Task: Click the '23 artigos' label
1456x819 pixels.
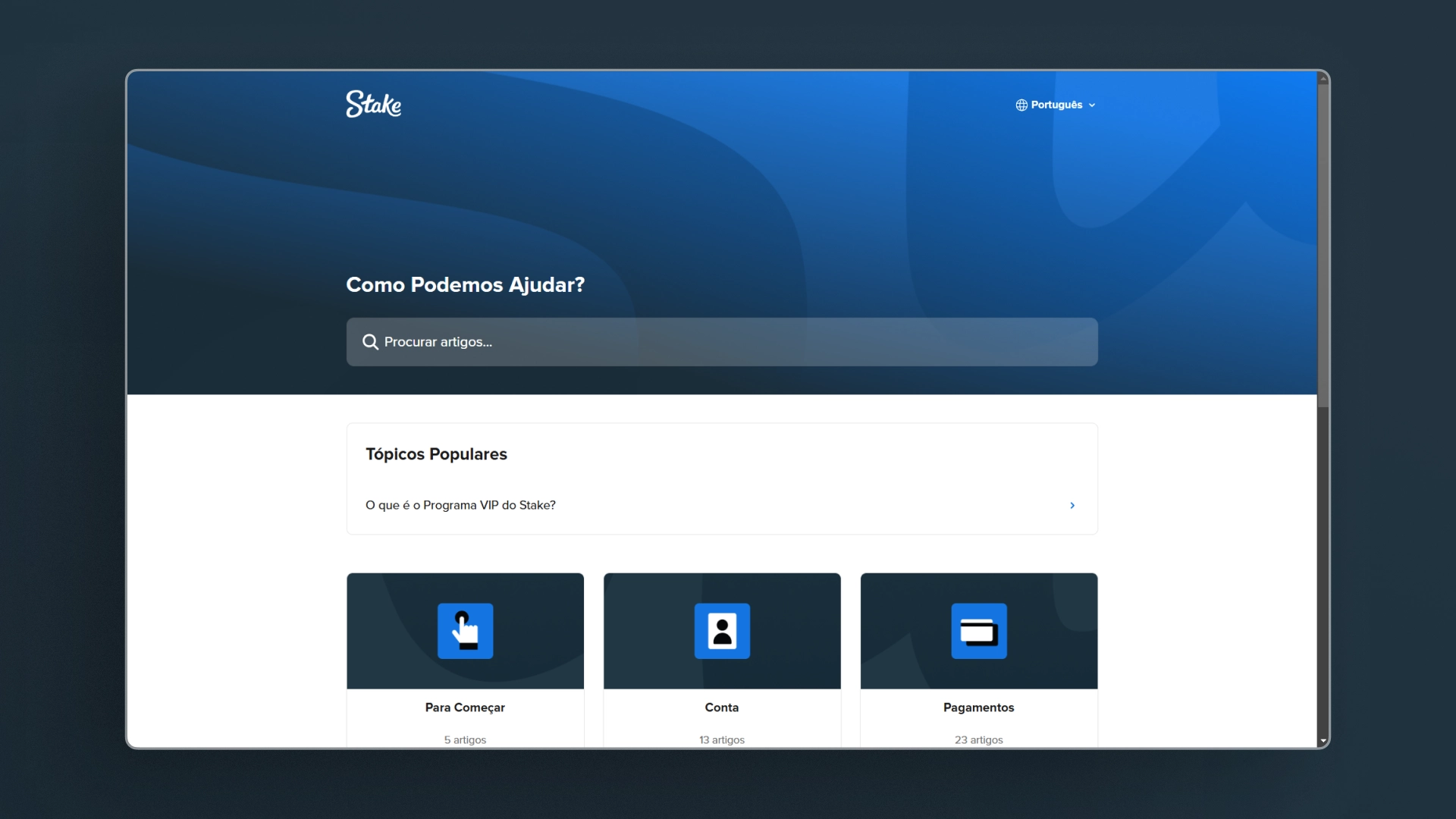Action: click(x=978, y=739)
